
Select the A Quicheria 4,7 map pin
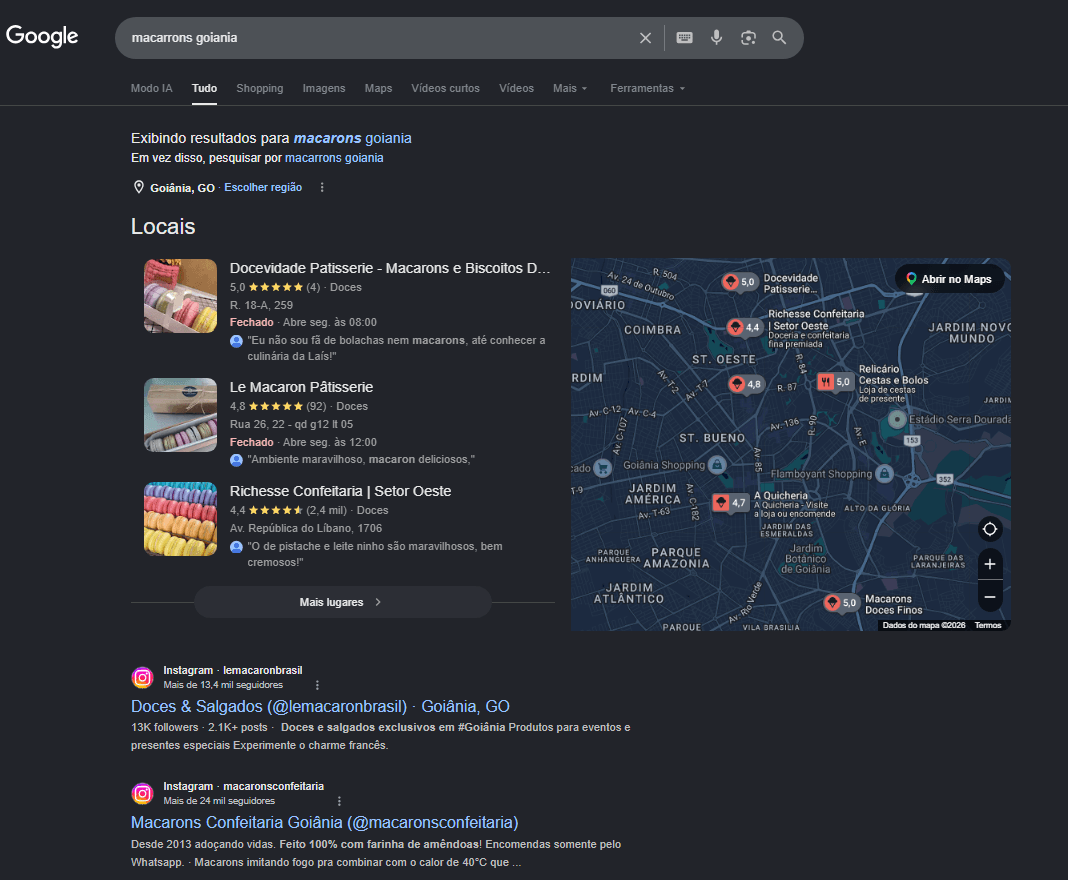pyautogui.click(x=730, y=503)
